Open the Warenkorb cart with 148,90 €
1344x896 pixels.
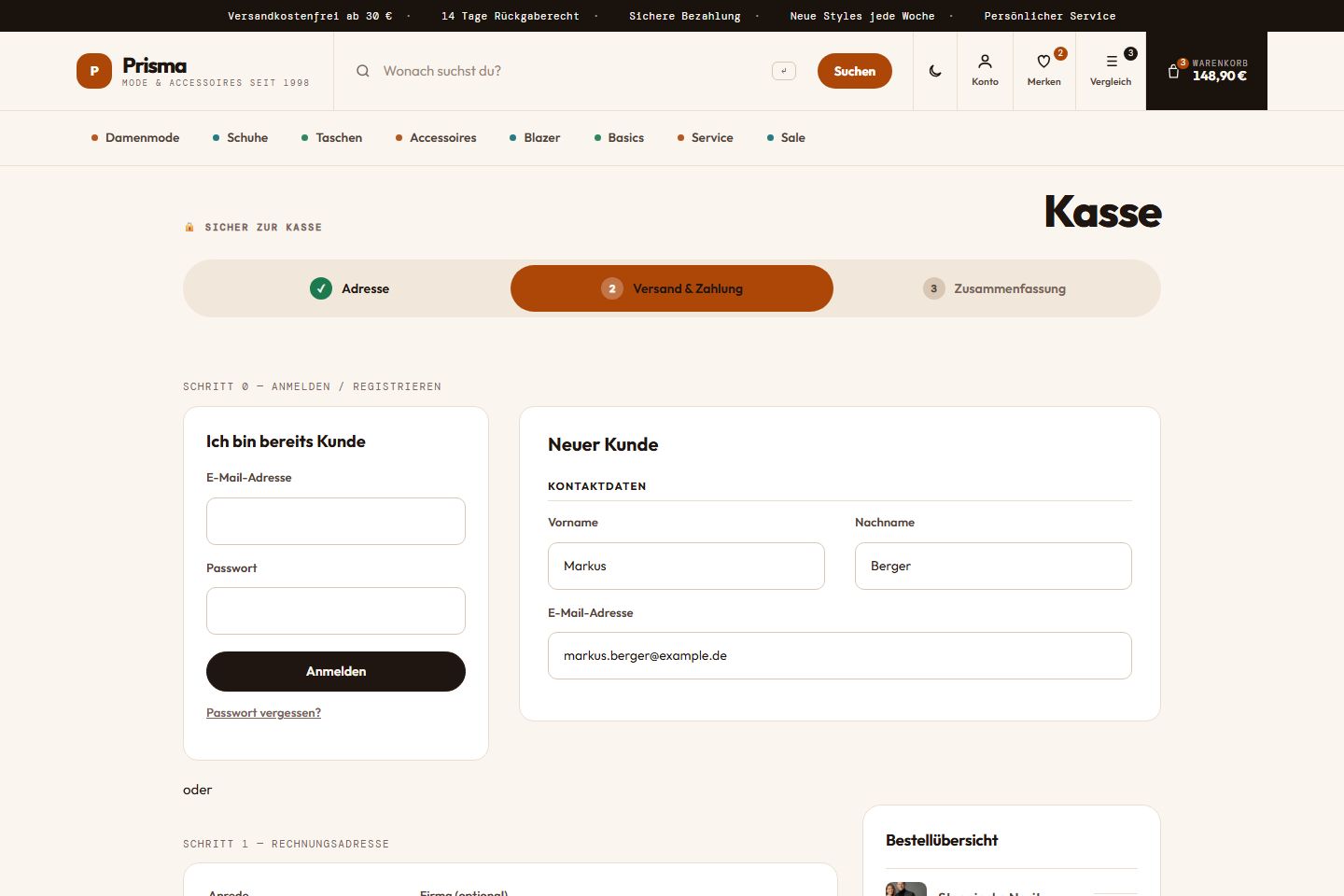[1207, 71]
